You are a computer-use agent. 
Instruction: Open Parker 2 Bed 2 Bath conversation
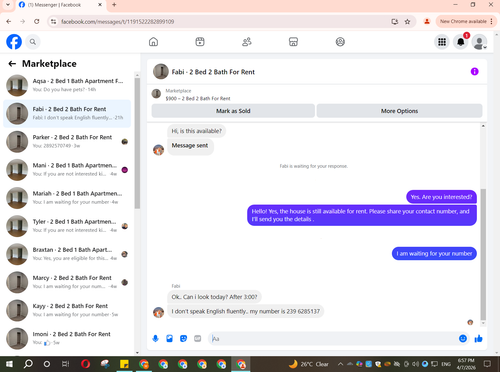tap(67, 141)
